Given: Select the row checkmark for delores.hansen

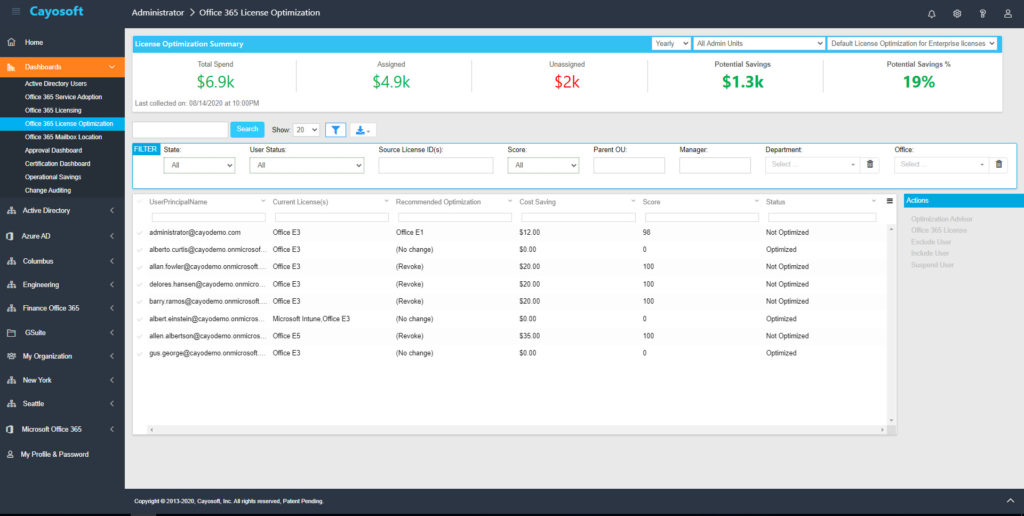Looking at the screenshot, I should click(x=139, y=284).
